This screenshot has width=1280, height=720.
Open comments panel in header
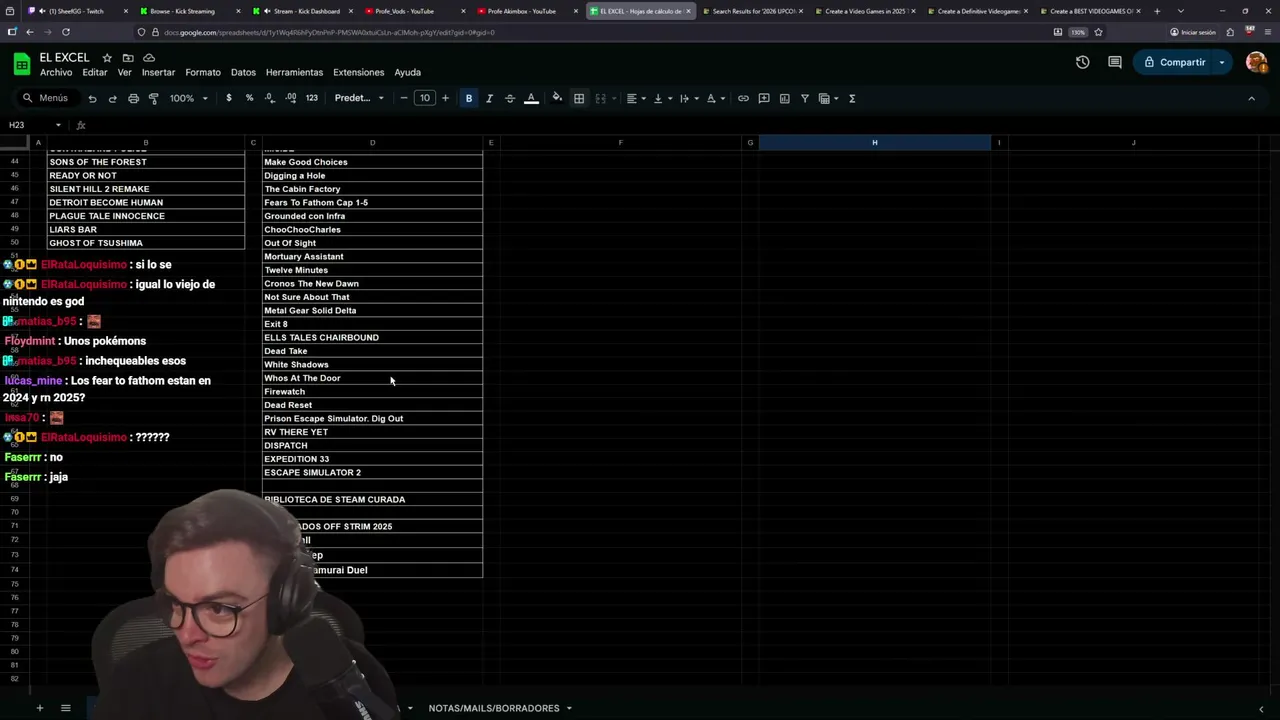click(1115, 62)
